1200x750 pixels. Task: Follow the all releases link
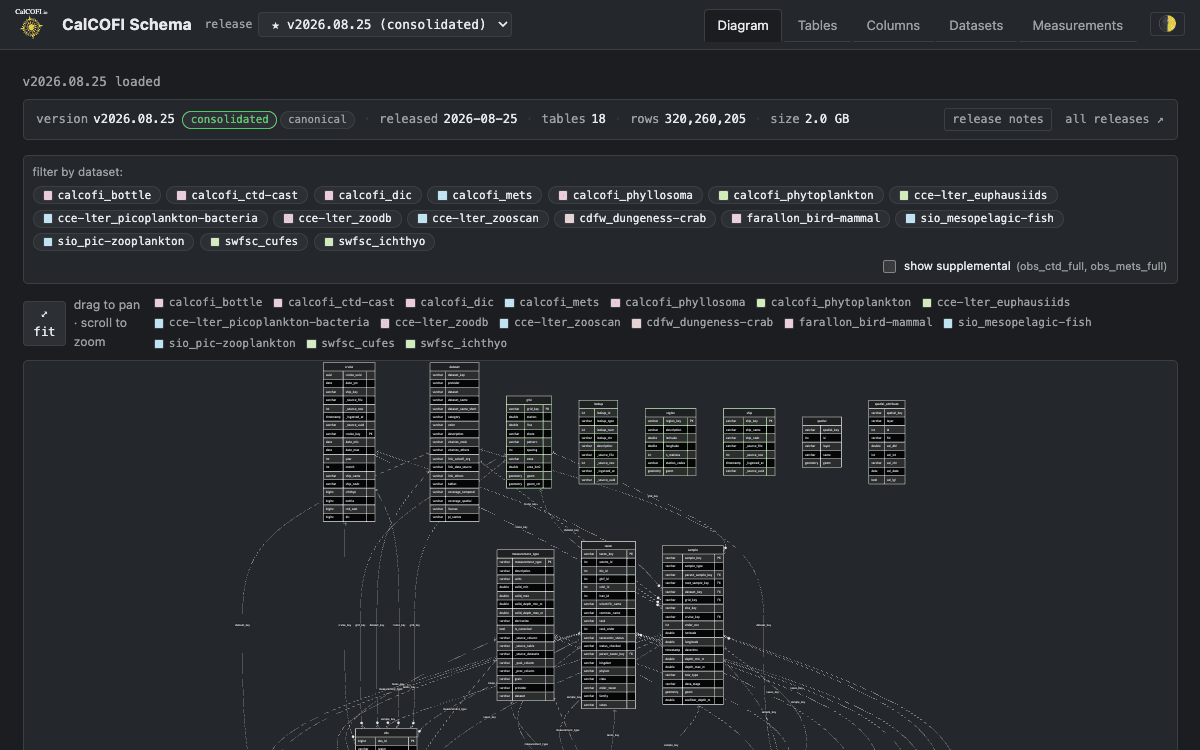point(1114,119)
